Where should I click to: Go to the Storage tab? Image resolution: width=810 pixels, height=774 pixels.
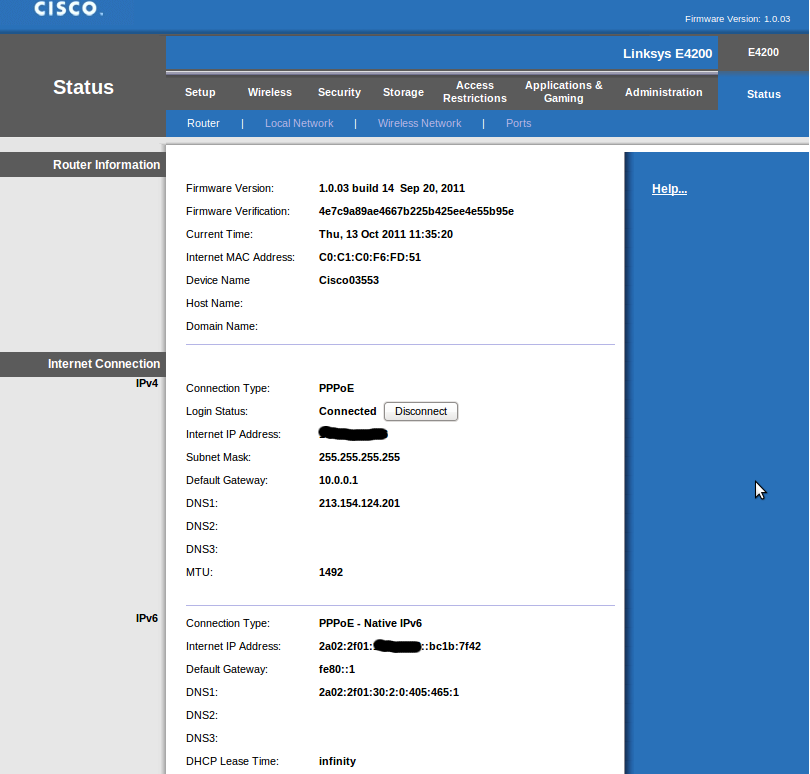(403, 92)
